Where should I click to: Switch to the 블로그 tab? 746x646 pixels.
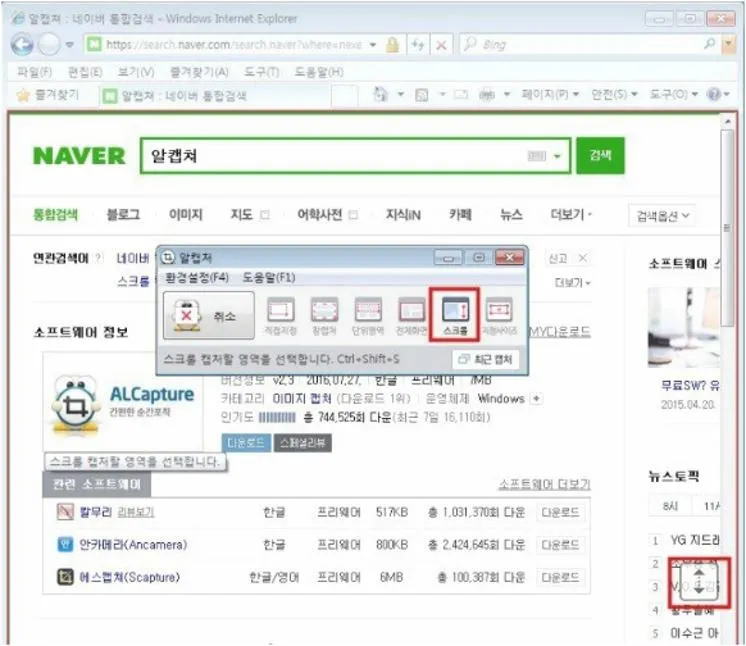(x=123, y=215)
